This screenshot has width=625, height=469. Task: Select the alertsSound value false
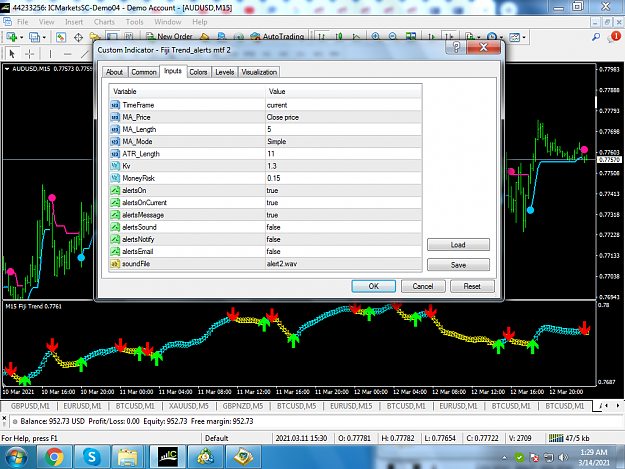coord(344,227)
